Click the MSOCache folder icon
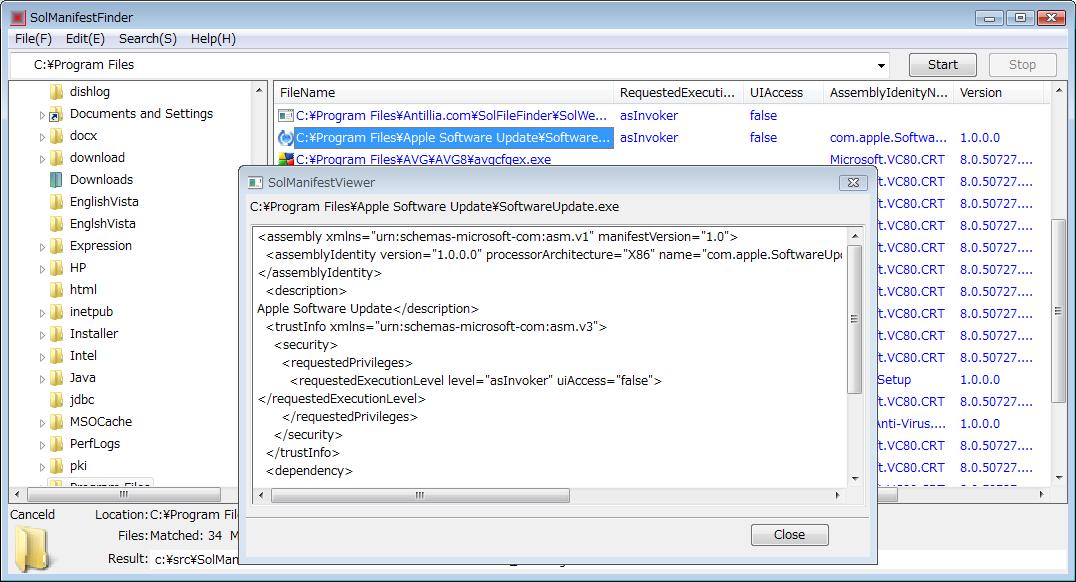The image size is (1076, 582). 56,421
